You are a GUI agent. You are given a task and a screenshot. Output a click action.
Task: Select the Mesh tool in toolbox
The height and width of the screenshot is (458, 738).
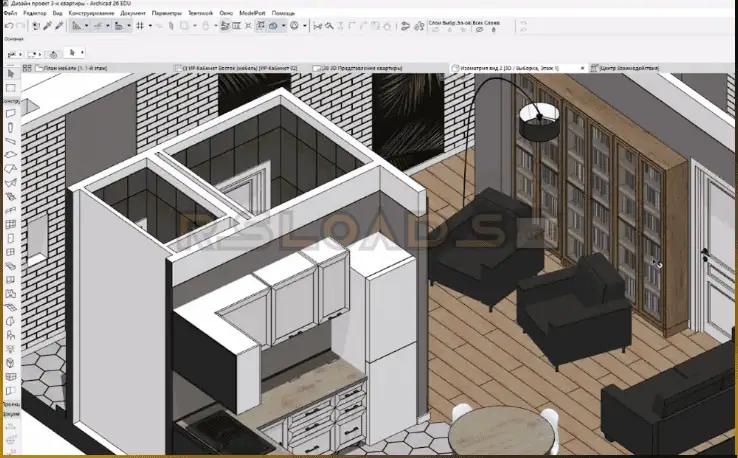click(x=11, y=308)
